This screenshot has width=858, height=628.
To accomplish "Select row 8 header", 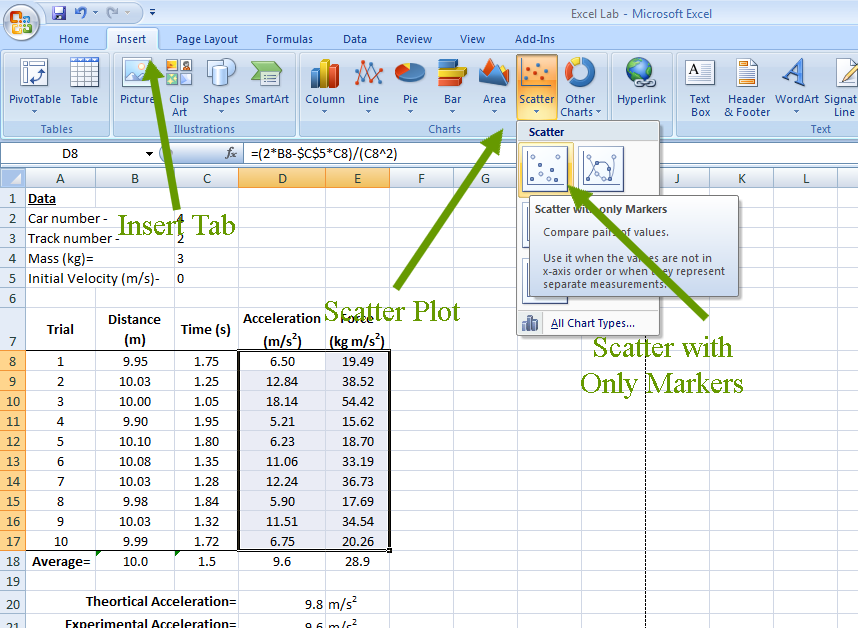I will coord(13,362).
